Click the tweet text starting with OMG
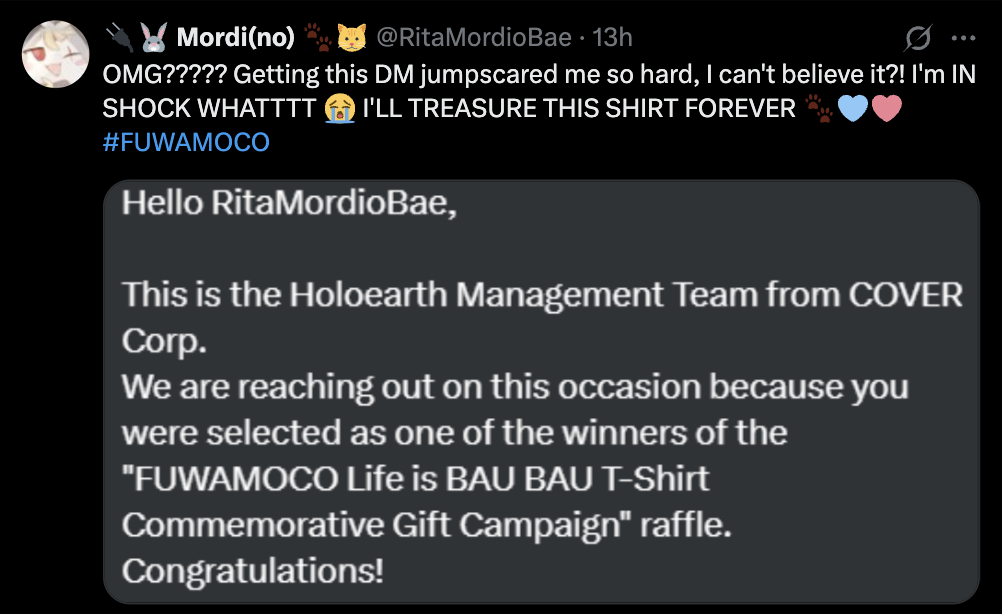Viewport: 1002px width, 614px height. [539, 91]
